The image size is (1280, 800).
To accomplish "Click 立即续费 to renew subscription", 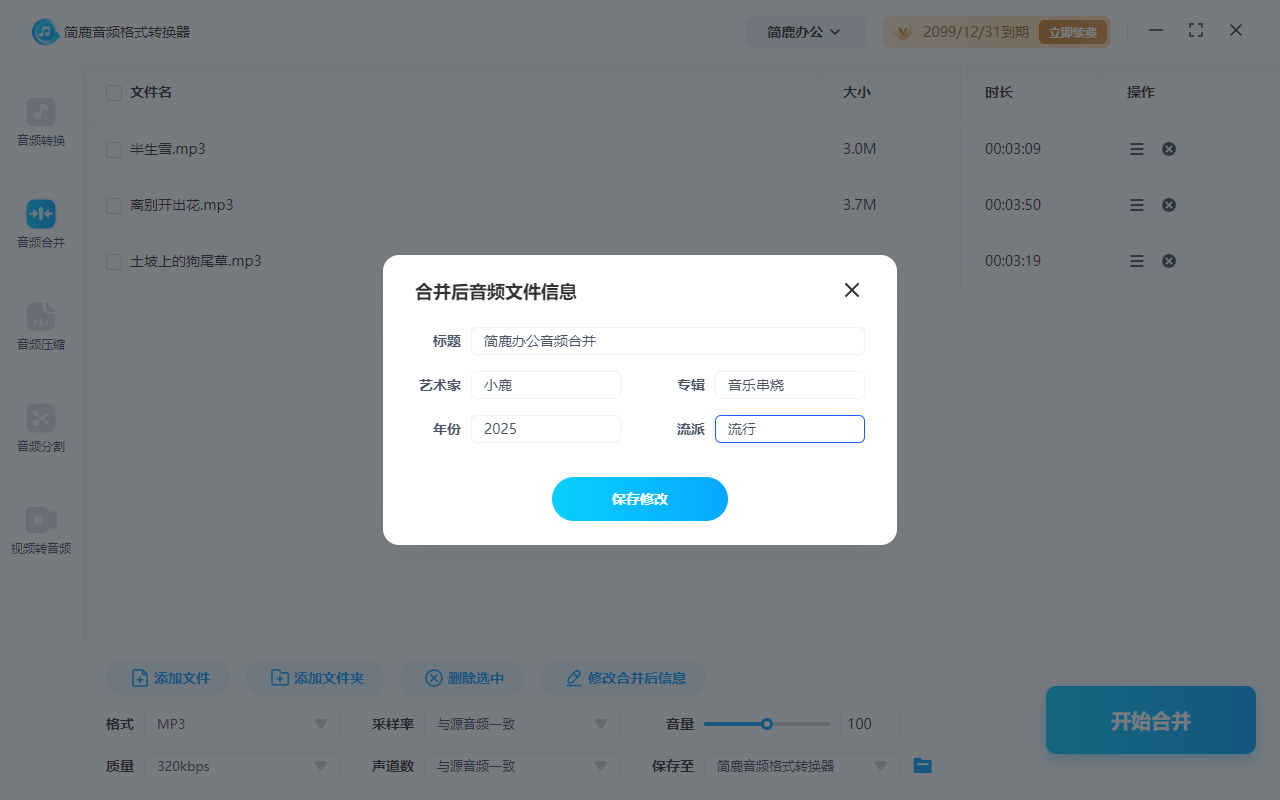I will click(1072, 31).
